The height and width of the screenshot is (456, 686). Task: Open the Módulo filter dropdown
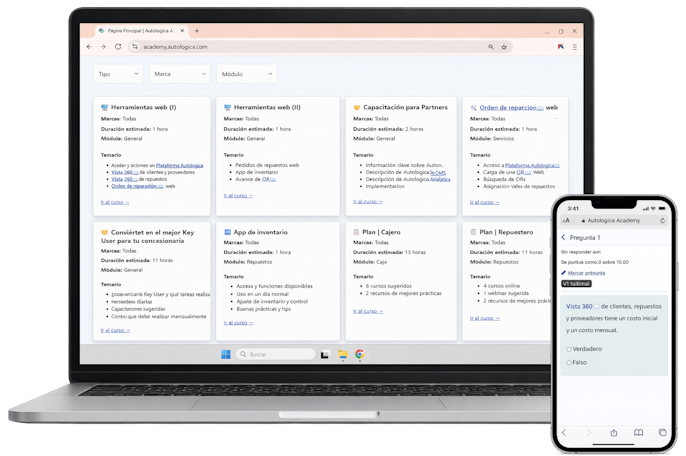tap(247, 74)
